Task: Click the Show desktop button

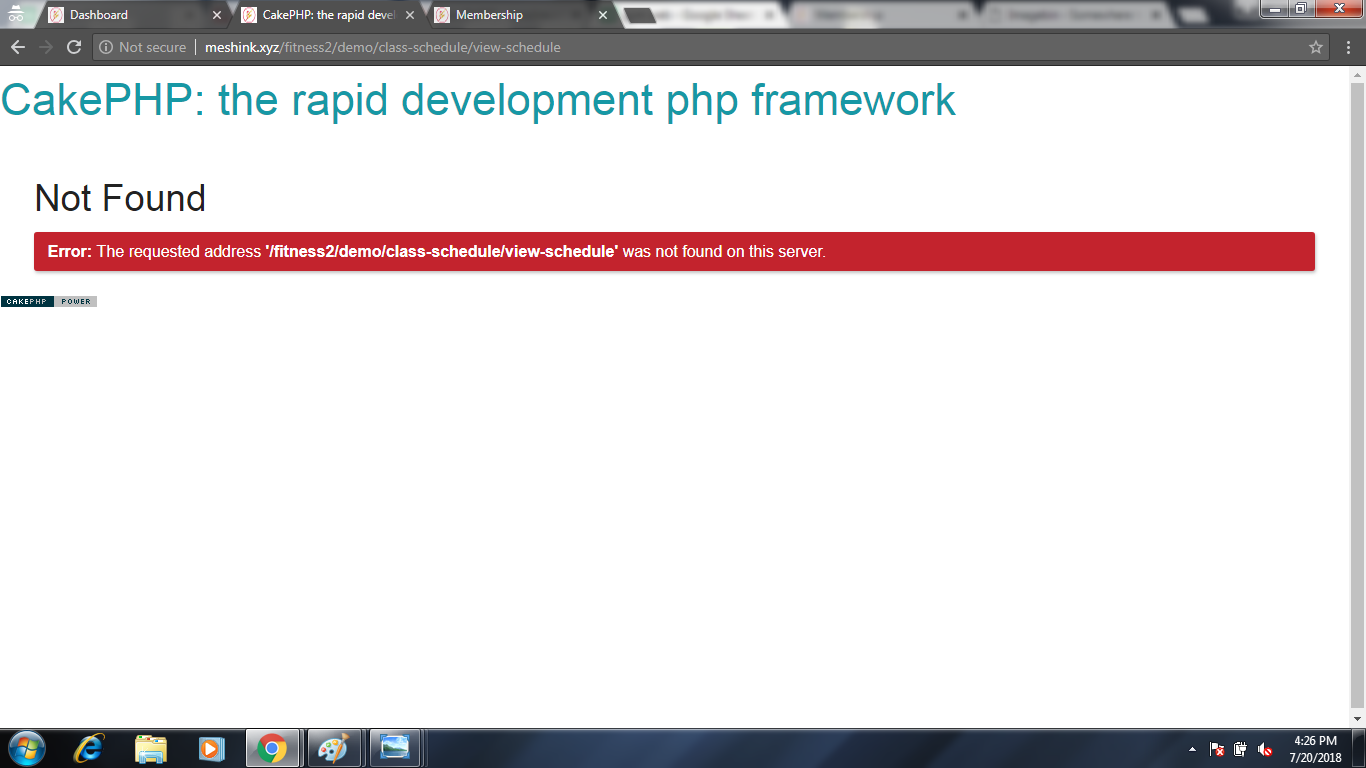Action: (1359, 748)
